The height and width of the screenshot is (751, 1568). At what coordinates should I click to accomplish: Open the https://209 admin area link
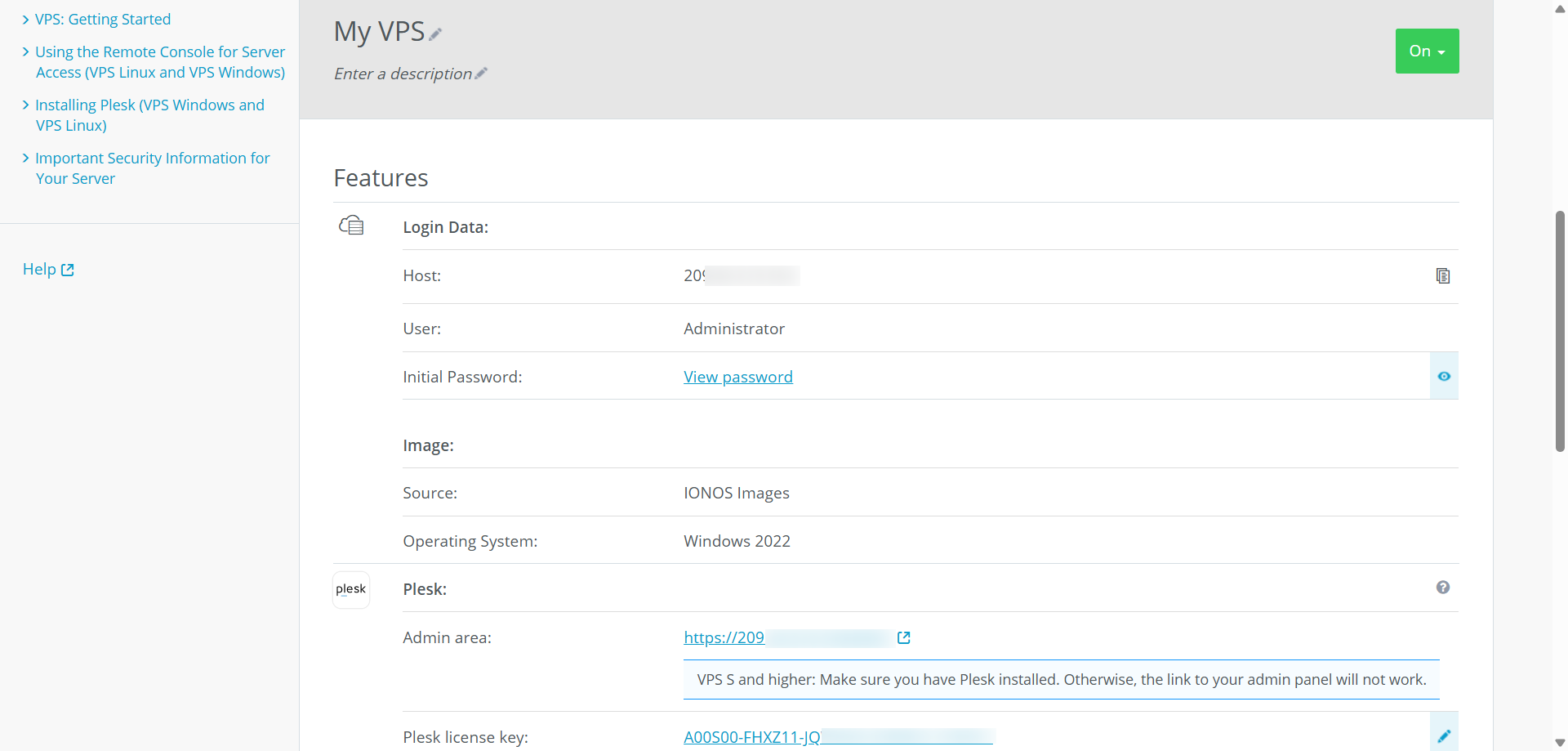(787, 637)
